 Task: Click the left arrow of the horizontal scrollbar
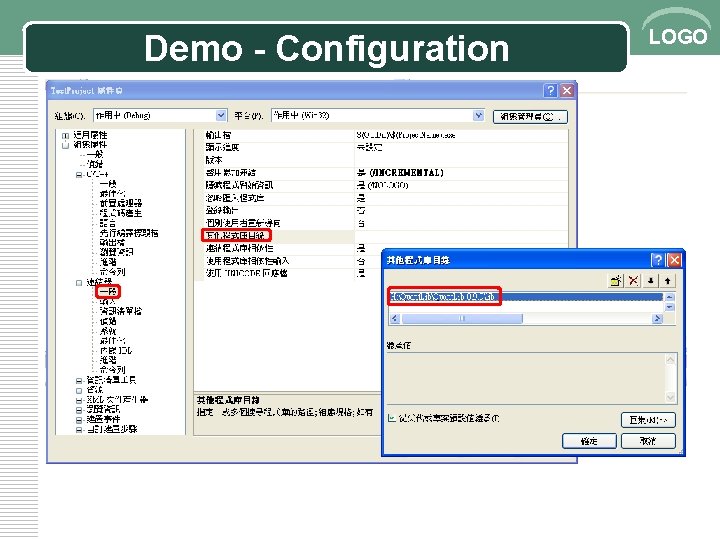[x=395, y=318]
